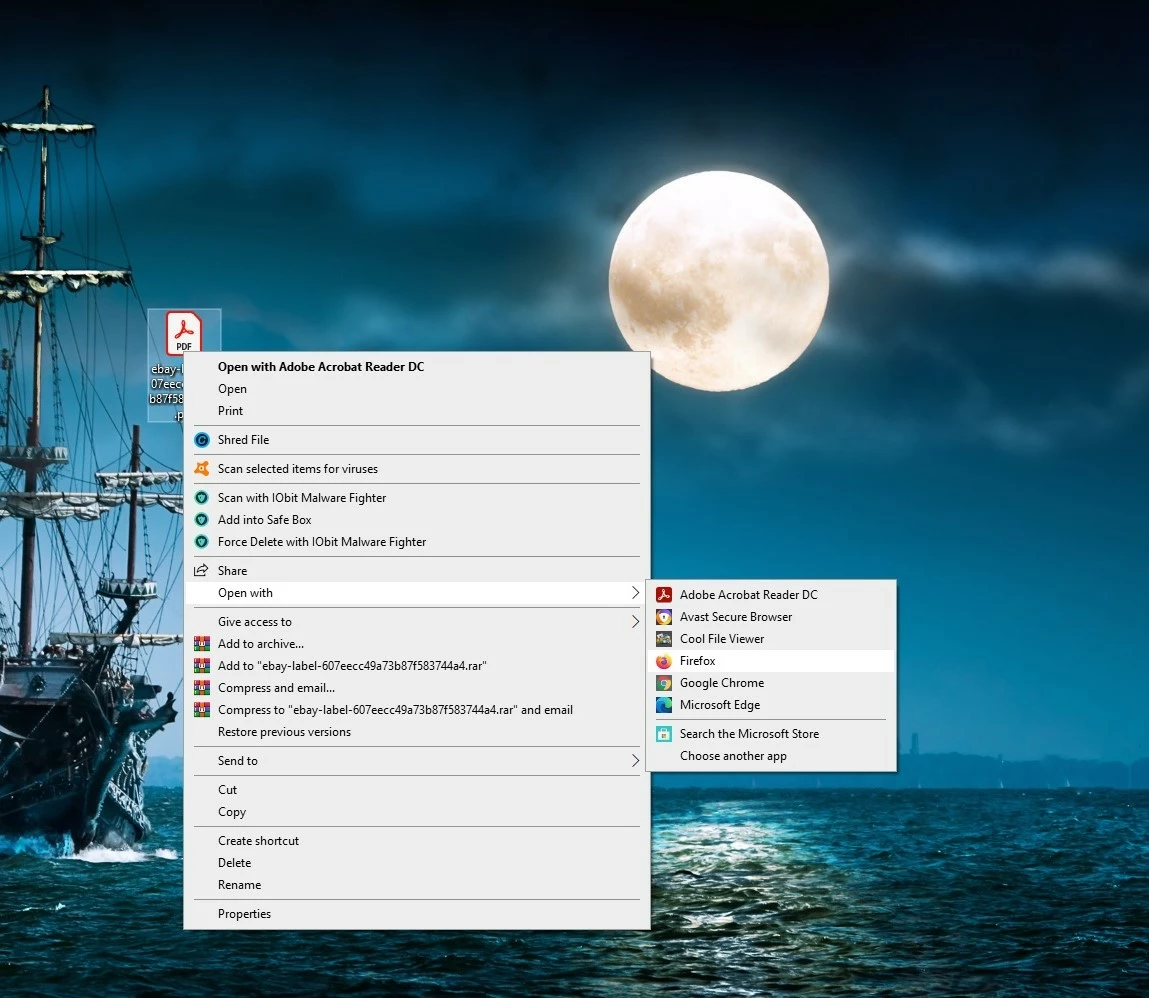
Task: Click the shield icon beside Force Delete
Action: (x=202, y=541)
